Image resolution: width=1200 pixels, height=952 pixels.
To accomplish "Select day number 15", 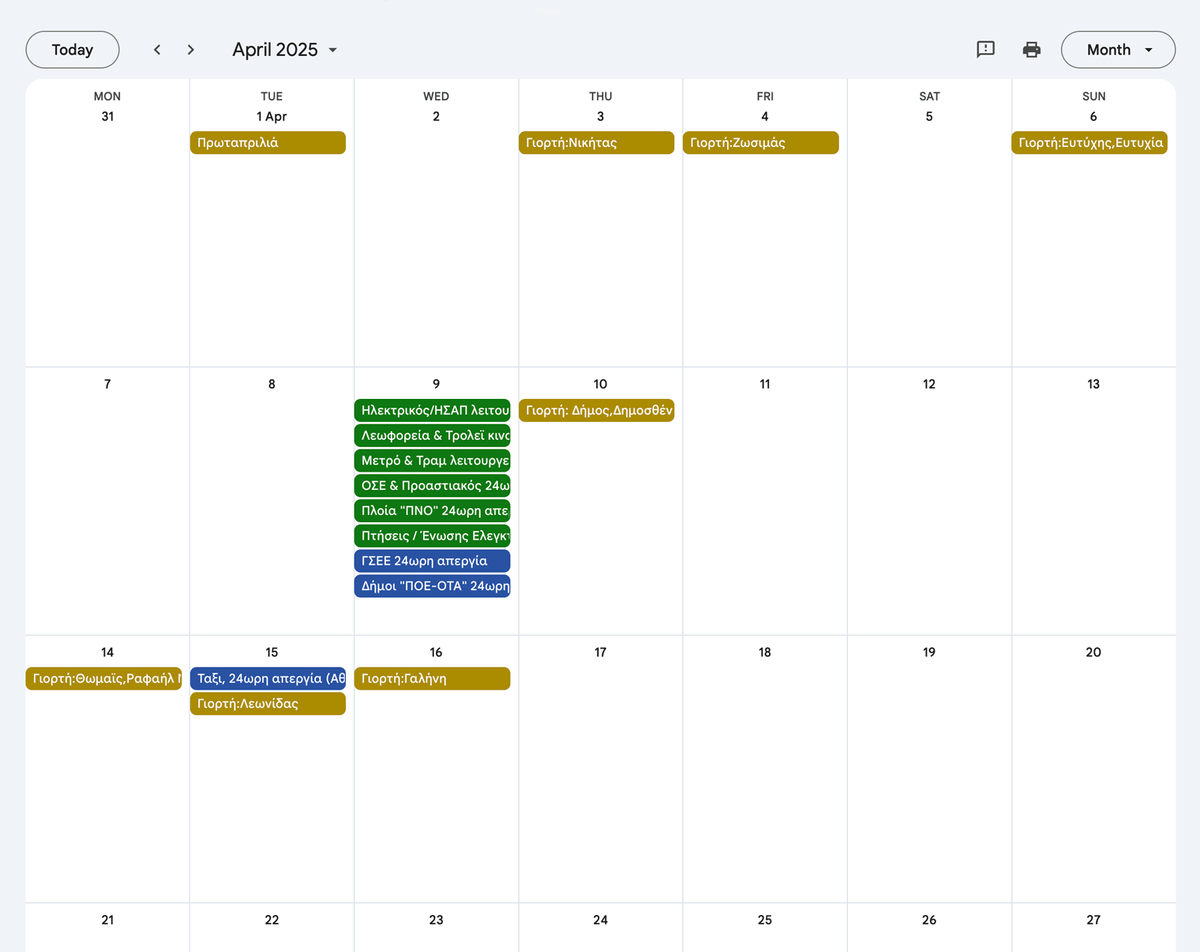I will [x=272, y=652].
